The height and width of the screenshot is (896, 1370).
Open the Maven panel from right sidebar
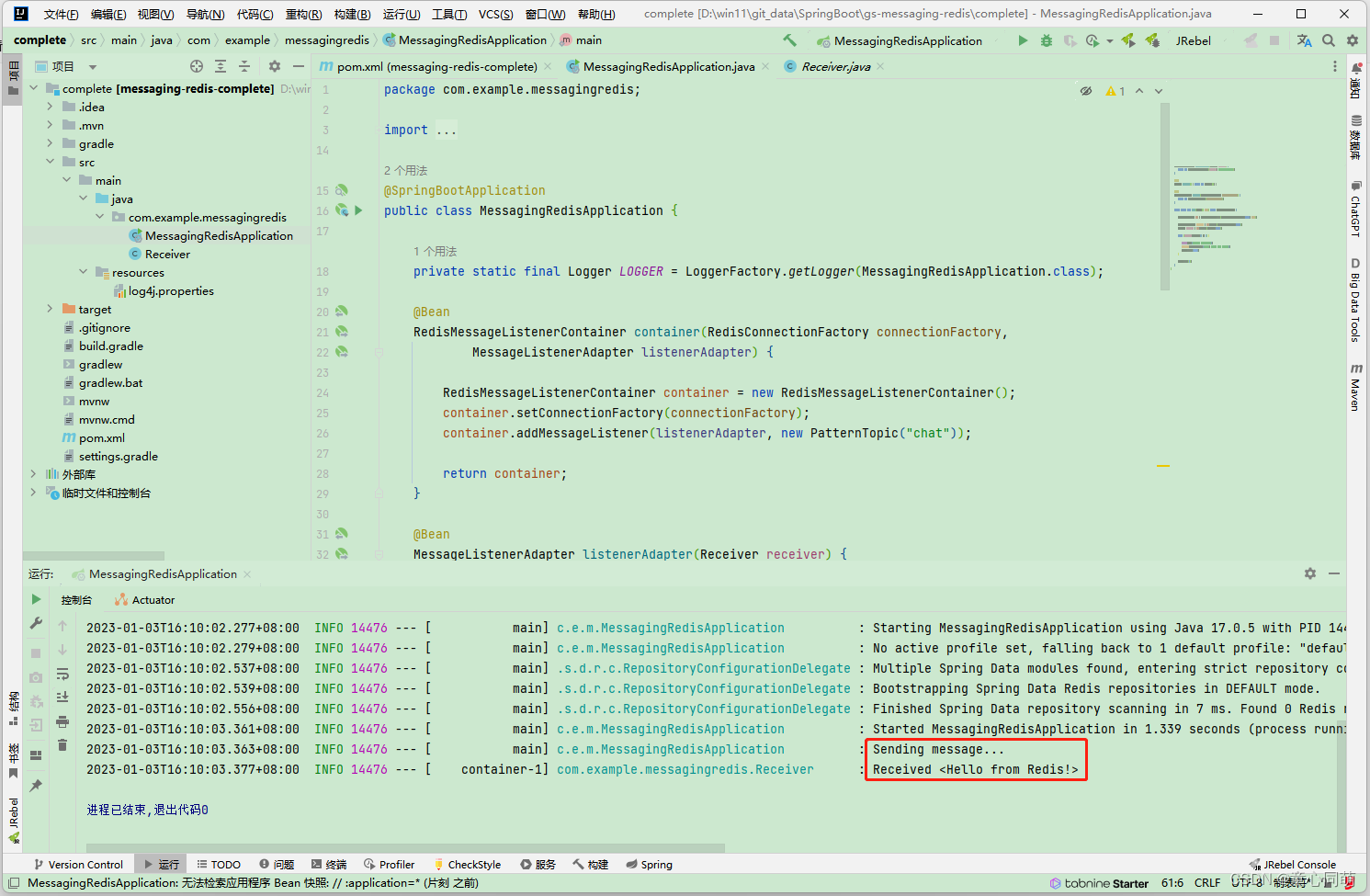click(1358, 386)
